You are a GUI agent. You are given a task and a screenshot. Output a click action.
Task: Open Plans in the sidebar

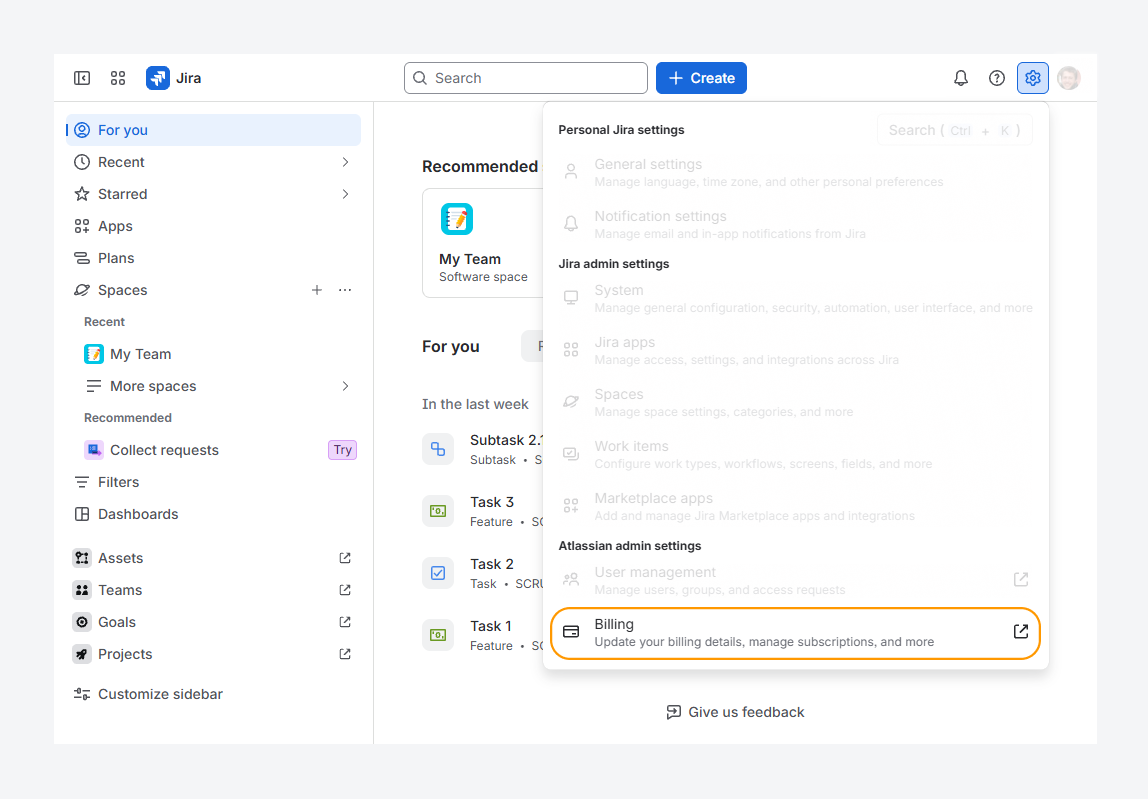coord(213,258)
